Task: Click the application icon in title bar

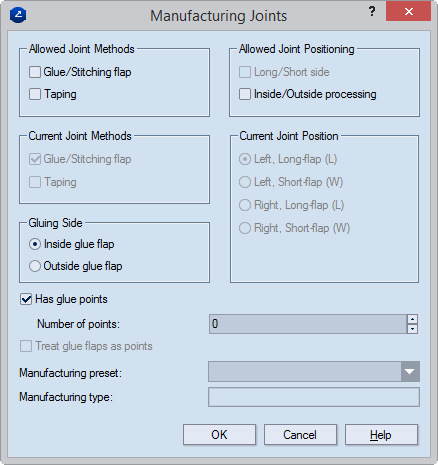Action: (18, 15)
